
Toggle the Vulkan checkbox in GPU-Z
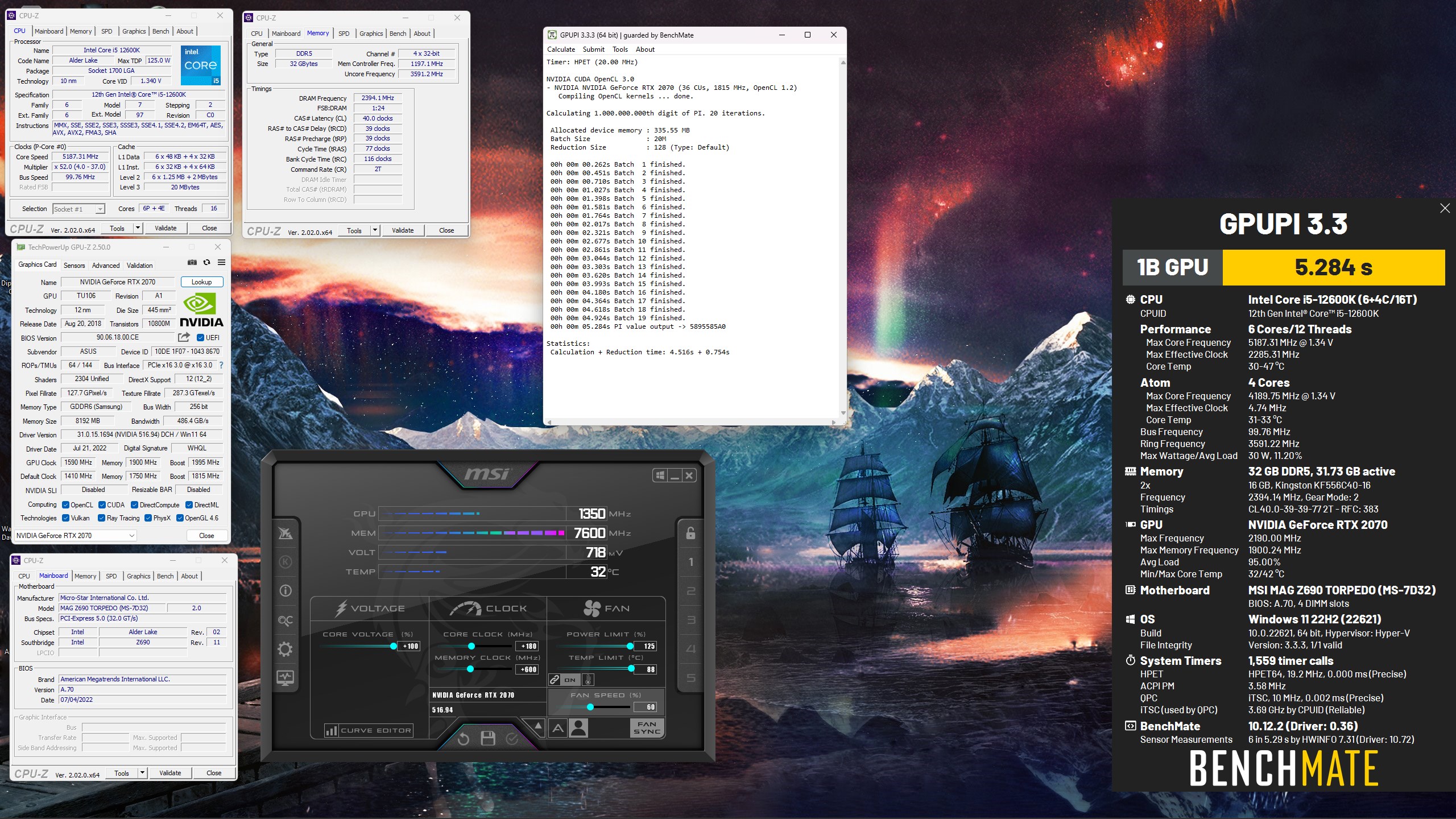pos(66,518)
